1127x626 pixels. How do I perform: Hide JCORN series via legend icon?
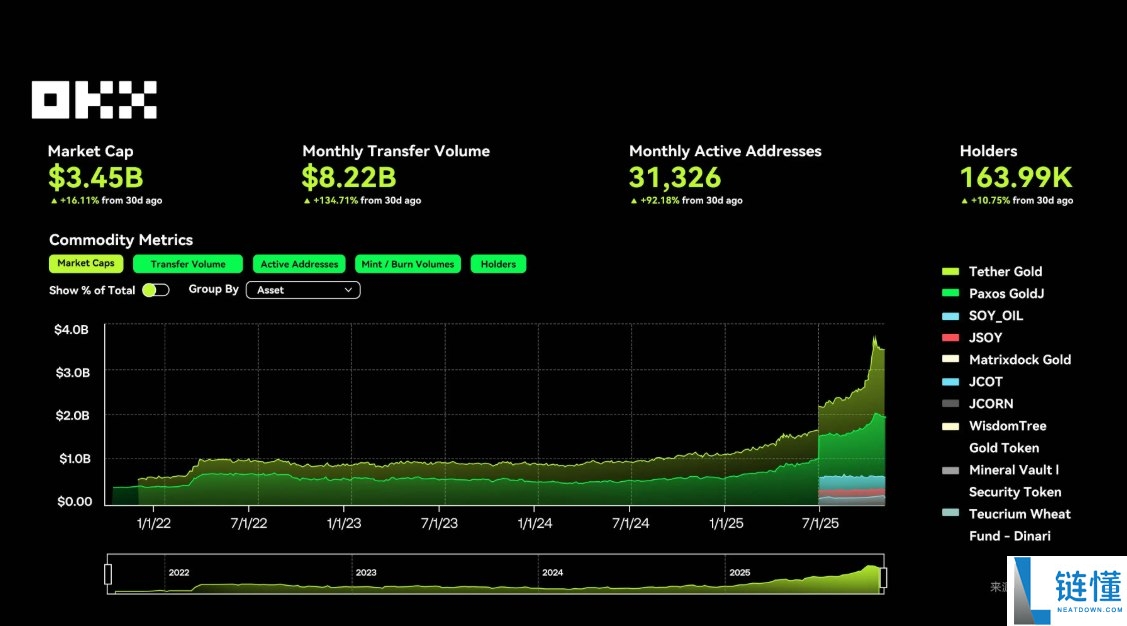tap(950, 404)
